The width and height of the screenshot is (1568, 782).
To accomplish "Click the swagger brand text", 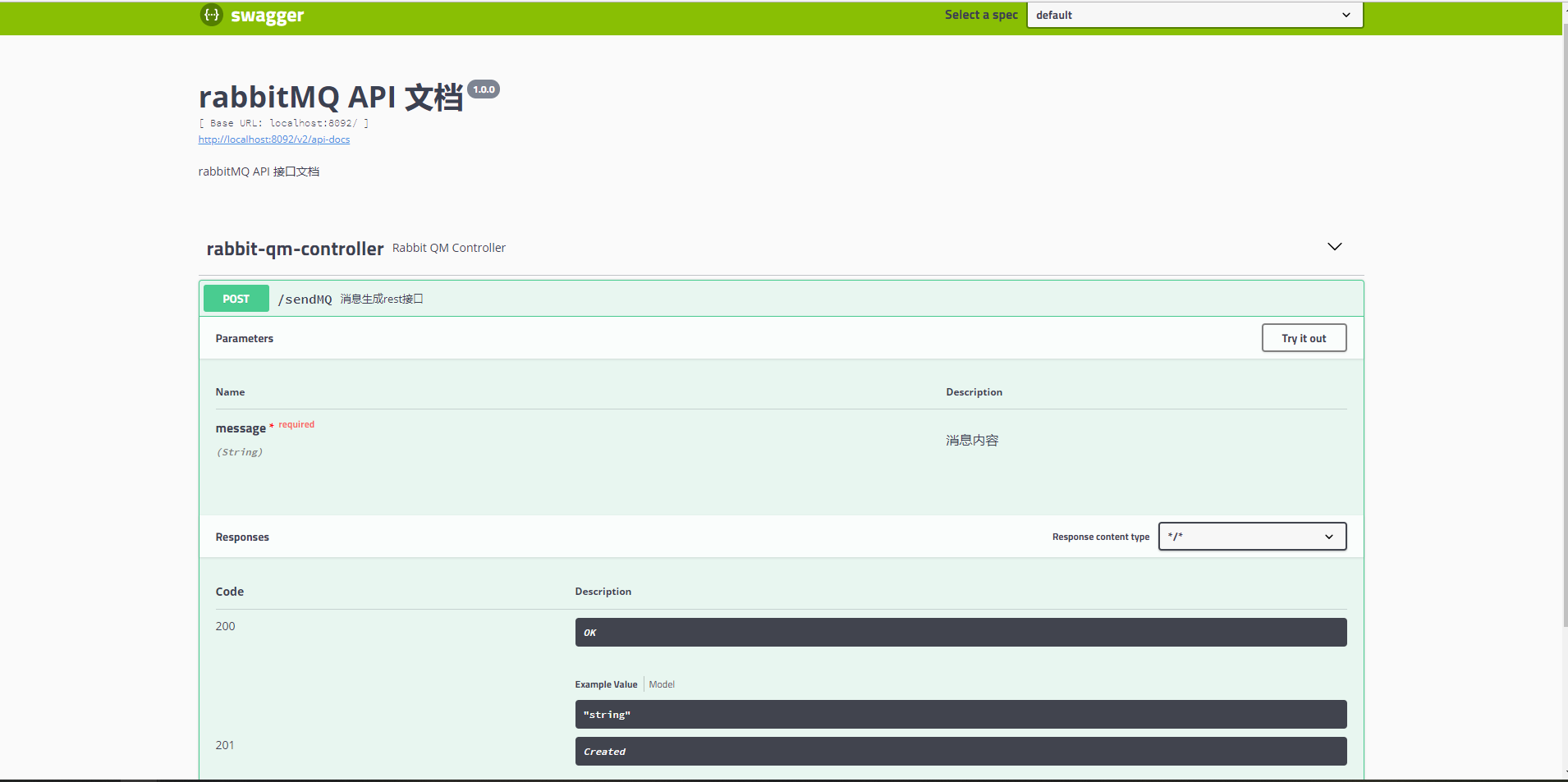I will (268, 16).
